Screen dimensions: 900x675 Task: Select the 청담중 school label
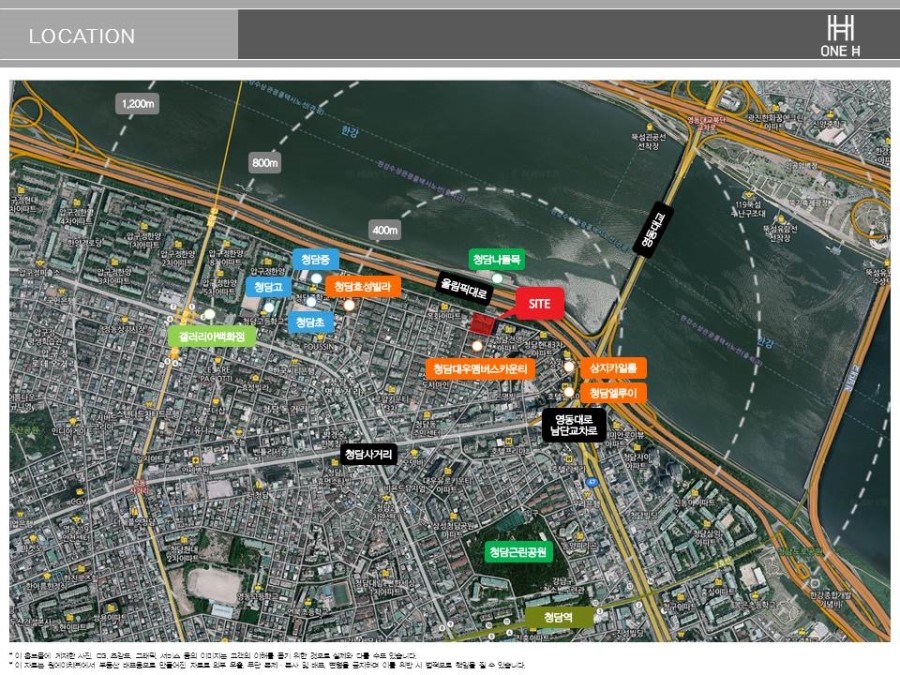[315, 259]
